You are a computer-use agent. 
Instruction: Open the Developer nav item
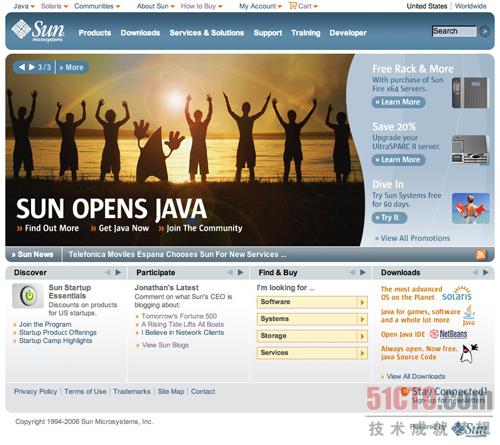pyautogui.click(x=348, y=33)
